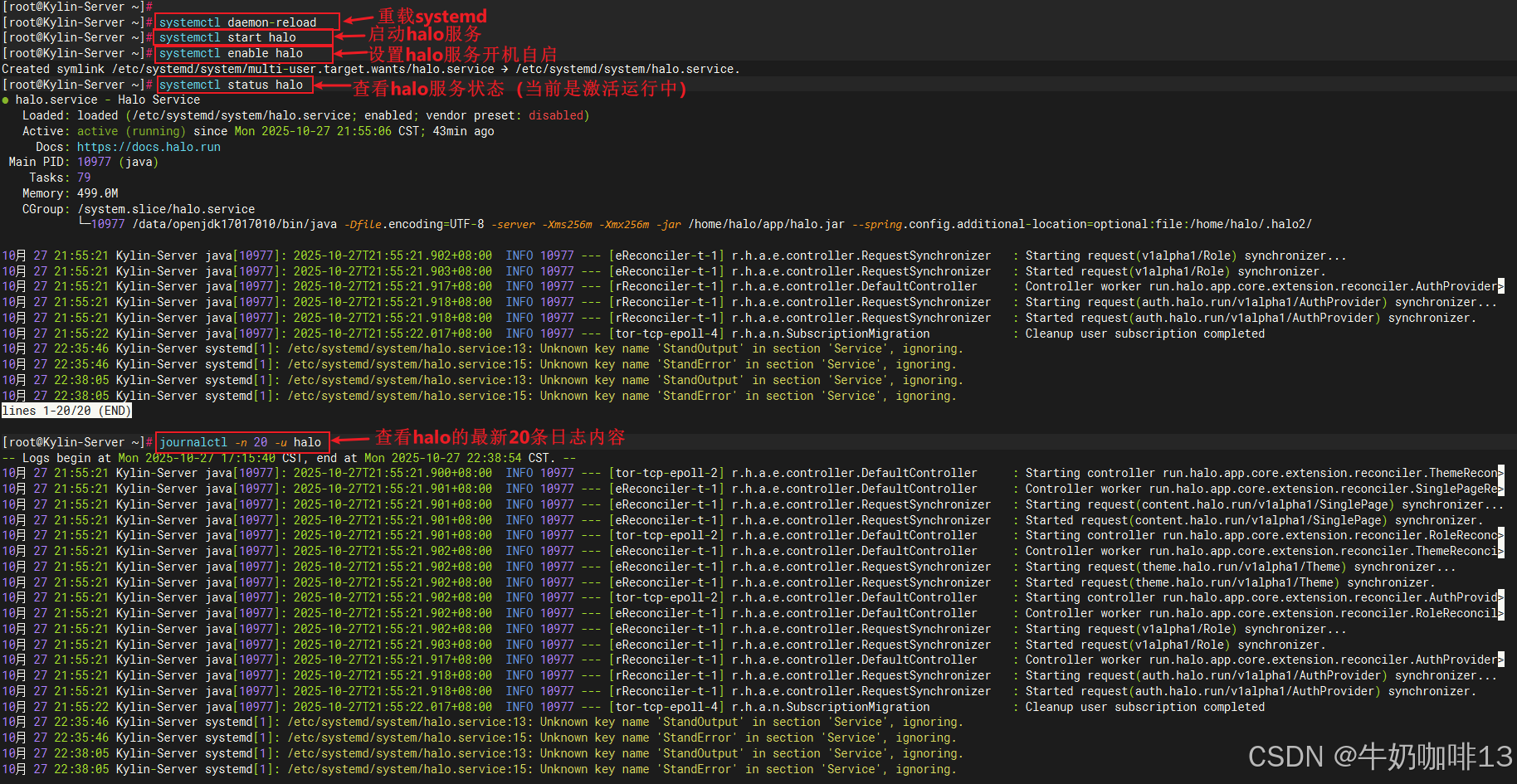Click the 'systemctl status halo' command
The image size is (1517, 784).
click(x=231, y=85)
